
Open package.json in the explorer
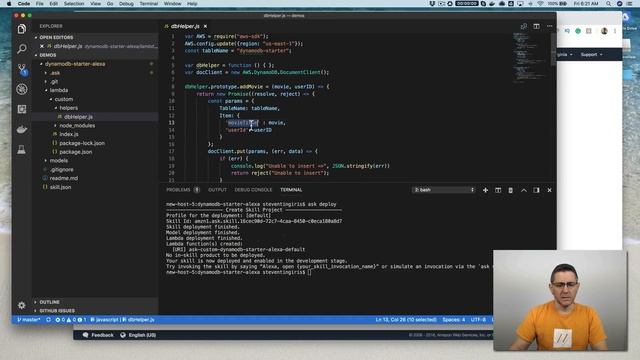click(76, 152)
